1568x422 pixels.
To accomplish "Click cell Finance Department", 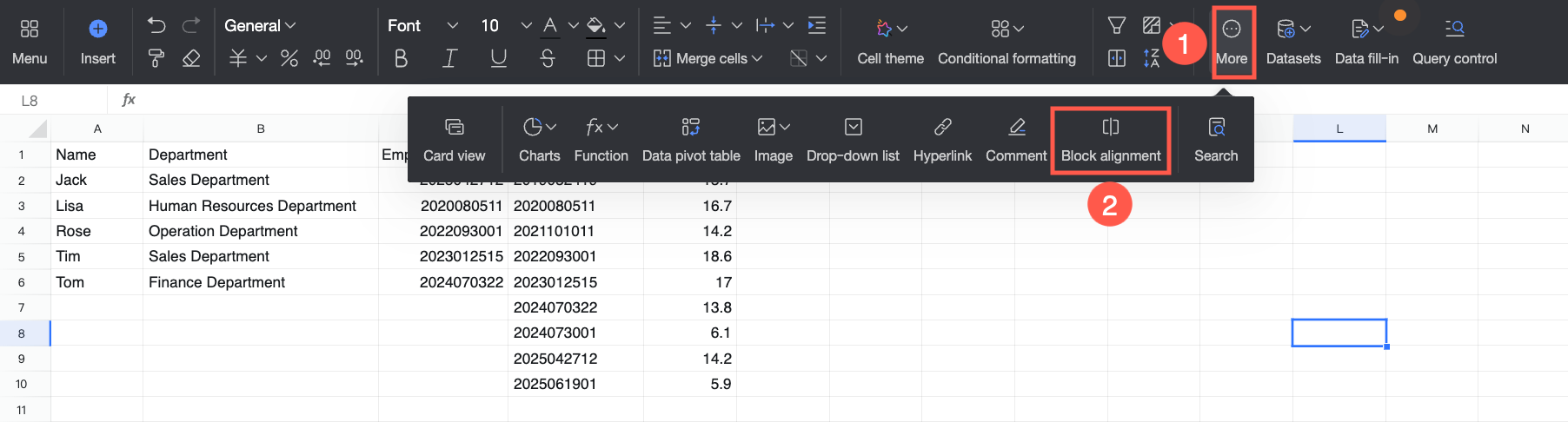I will 261,282.
